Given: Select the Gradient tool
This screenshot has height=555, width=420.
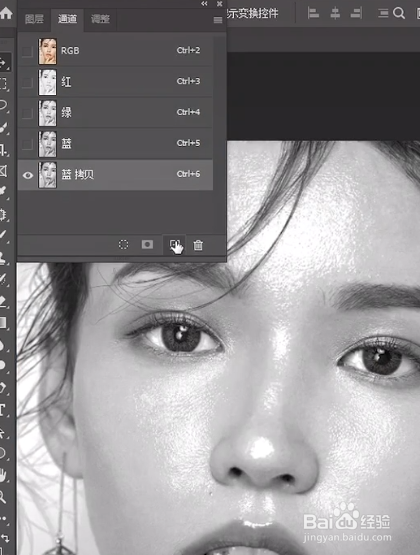Looking at the screenshot, I should (x=3, y=323).
